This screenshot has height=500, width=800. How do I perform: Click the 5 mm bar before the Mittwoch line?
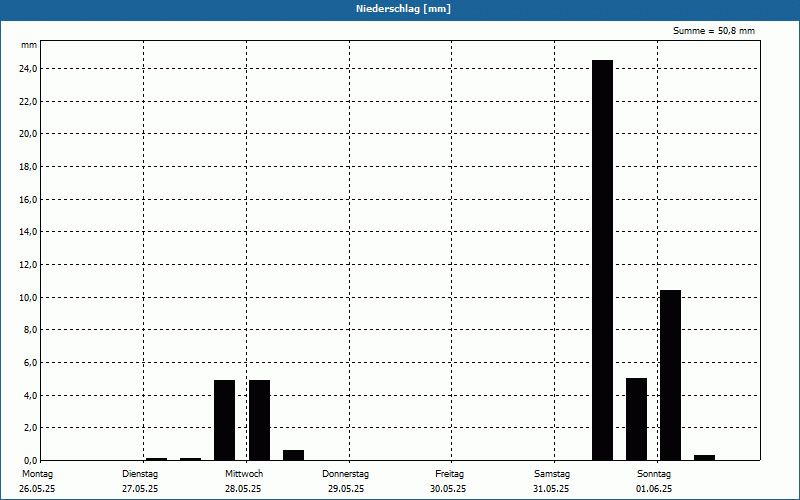click(x=224, y=420)
